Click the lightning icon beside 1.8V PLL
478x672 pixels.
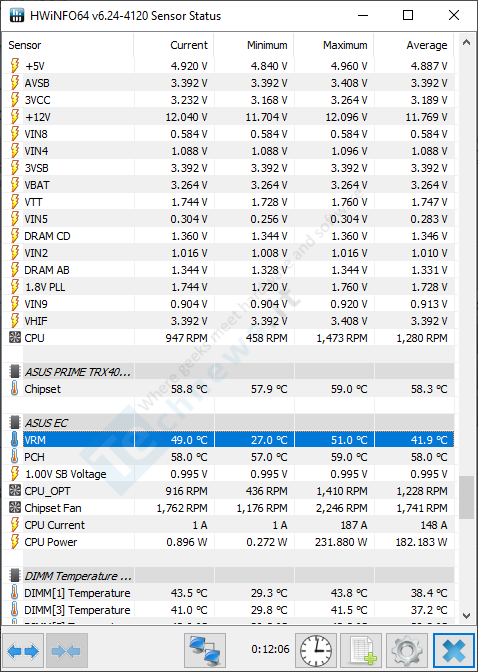click(15, 287)
